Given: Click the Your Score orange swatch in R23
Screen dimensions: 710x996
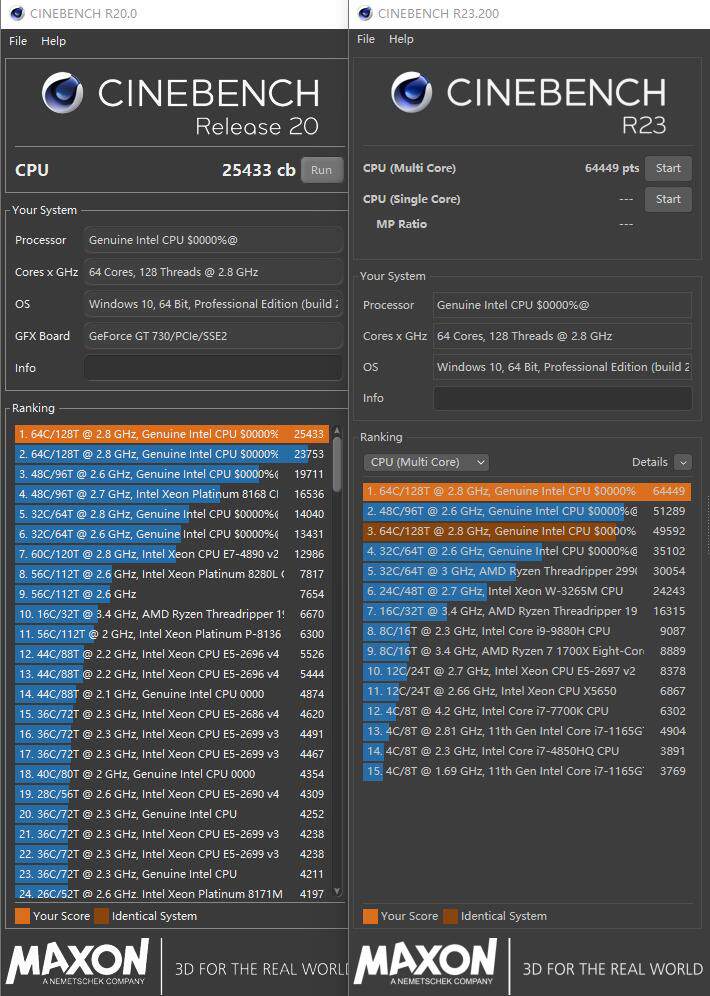Looking at the screenshot, I should click(x=370, y=917).
